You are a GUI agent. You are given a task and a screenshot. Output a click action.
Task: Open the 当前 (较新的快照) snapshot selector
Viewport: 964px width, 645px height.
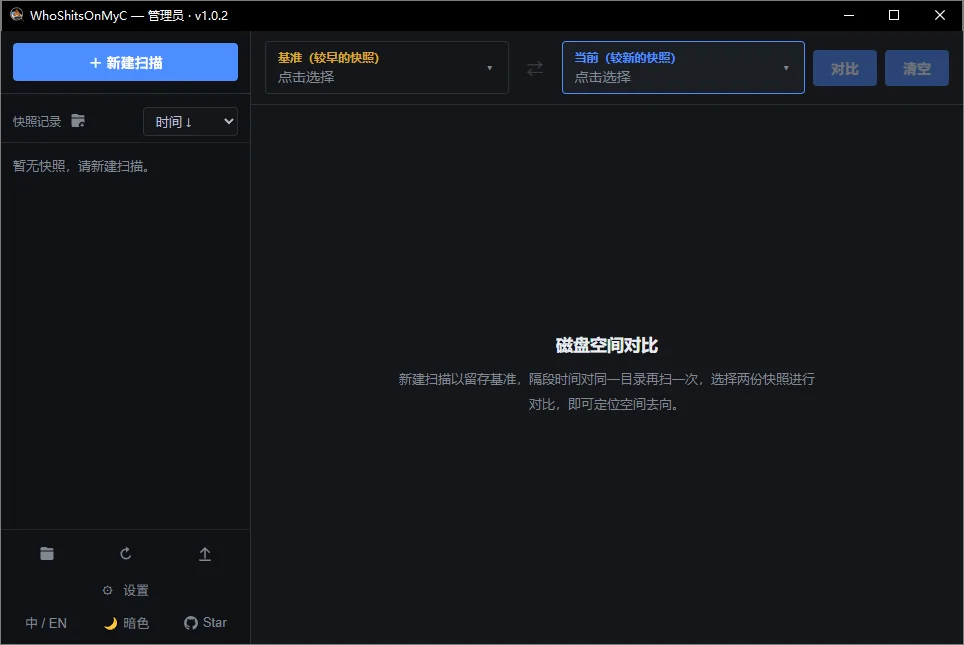click(683, 68)
